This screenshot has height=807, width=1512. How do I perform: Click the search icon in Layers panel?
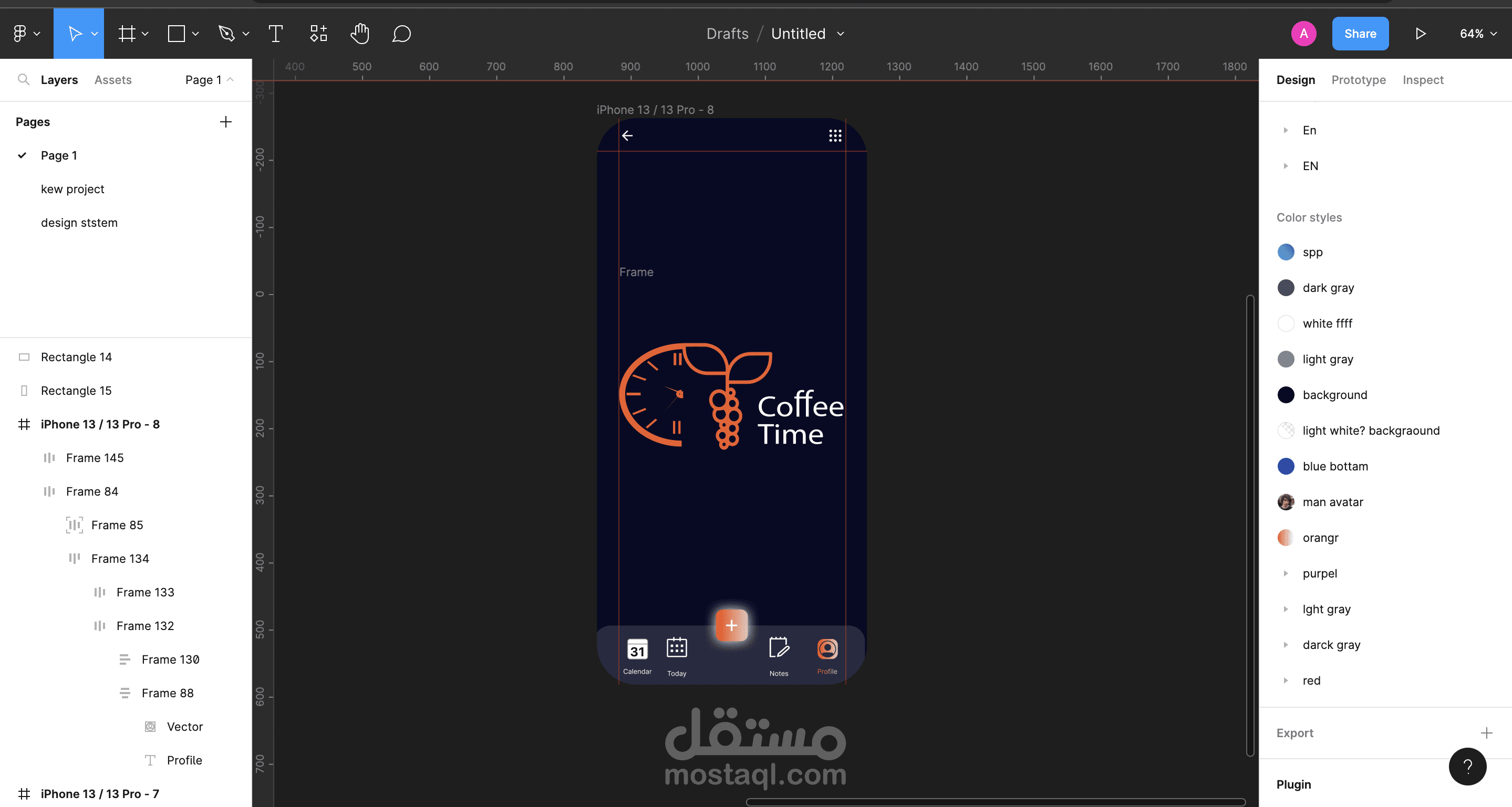tap(24, 79)
